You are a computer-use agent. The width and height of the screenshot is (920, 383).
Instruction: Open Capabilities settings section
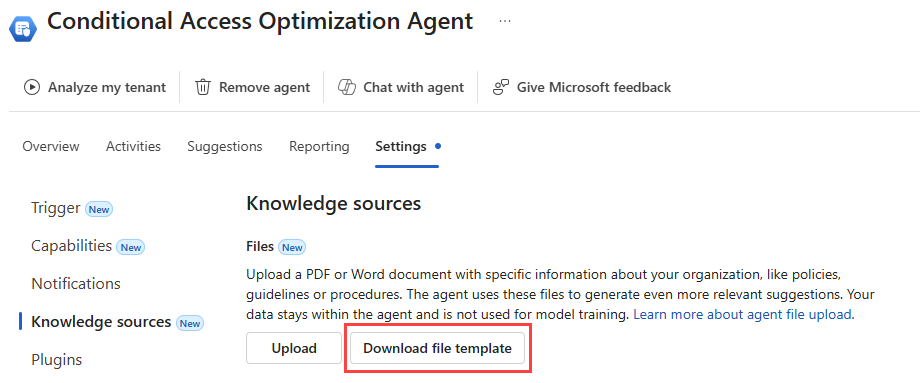pyautogui.click(x=72, y=246)
